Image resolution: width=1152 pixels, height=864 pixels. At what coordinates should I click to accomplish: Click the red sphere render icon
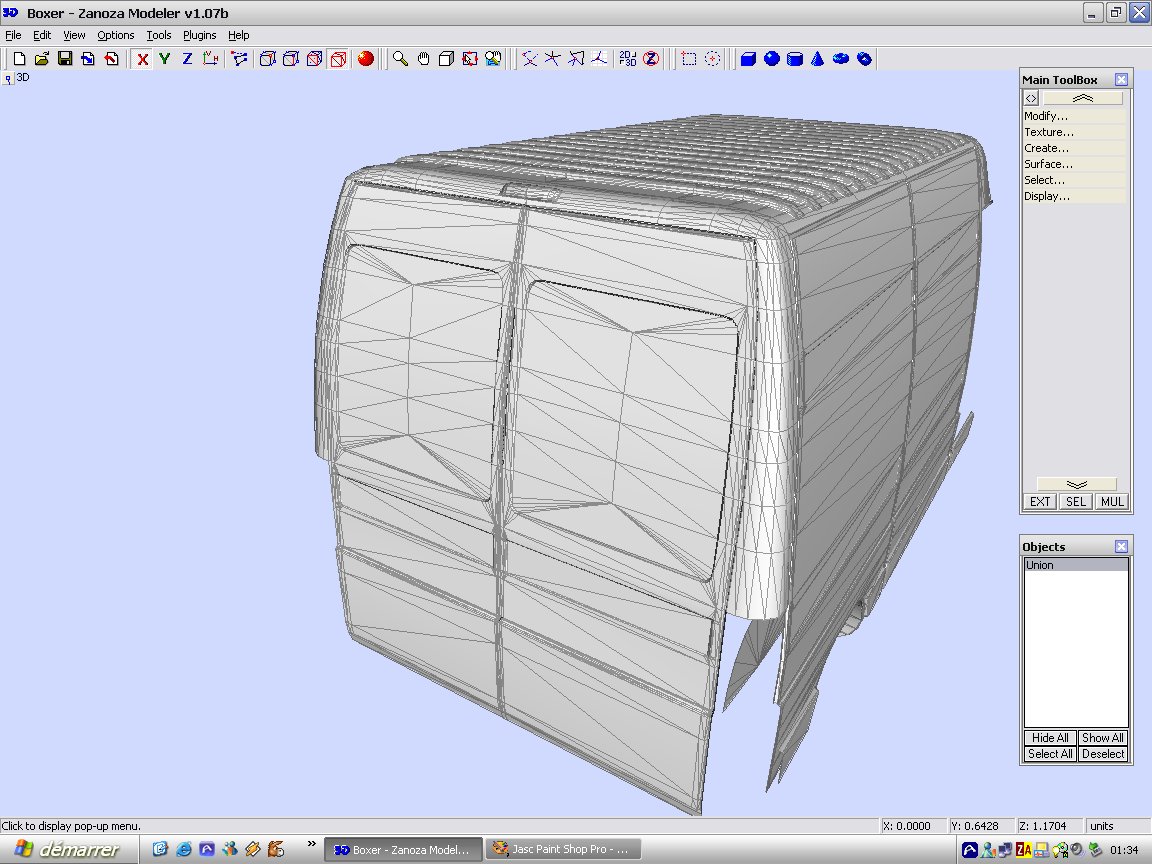(366, 59)
